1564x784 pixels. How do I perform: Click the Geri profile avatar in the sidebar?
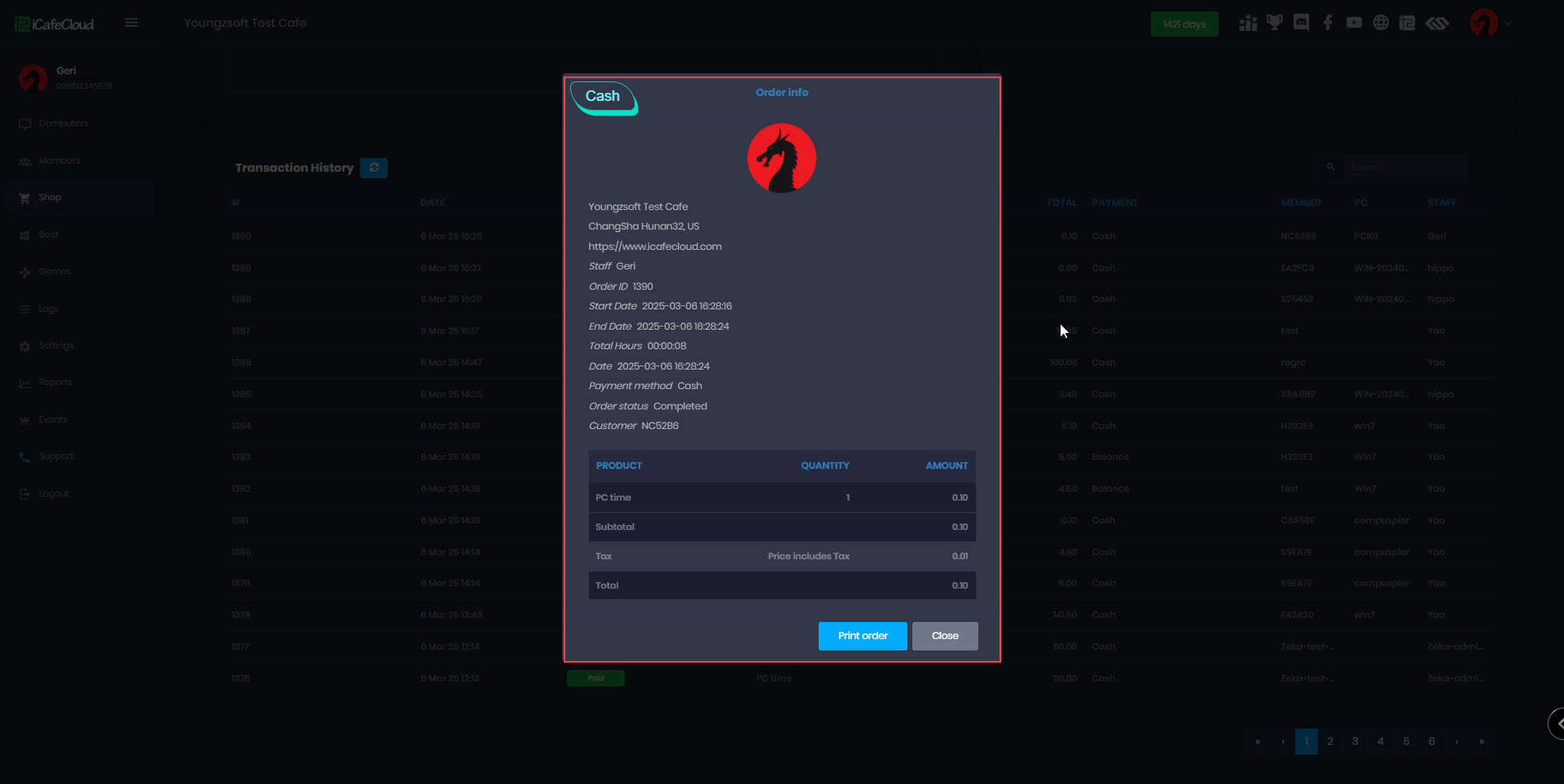click(x=33, y=78)
